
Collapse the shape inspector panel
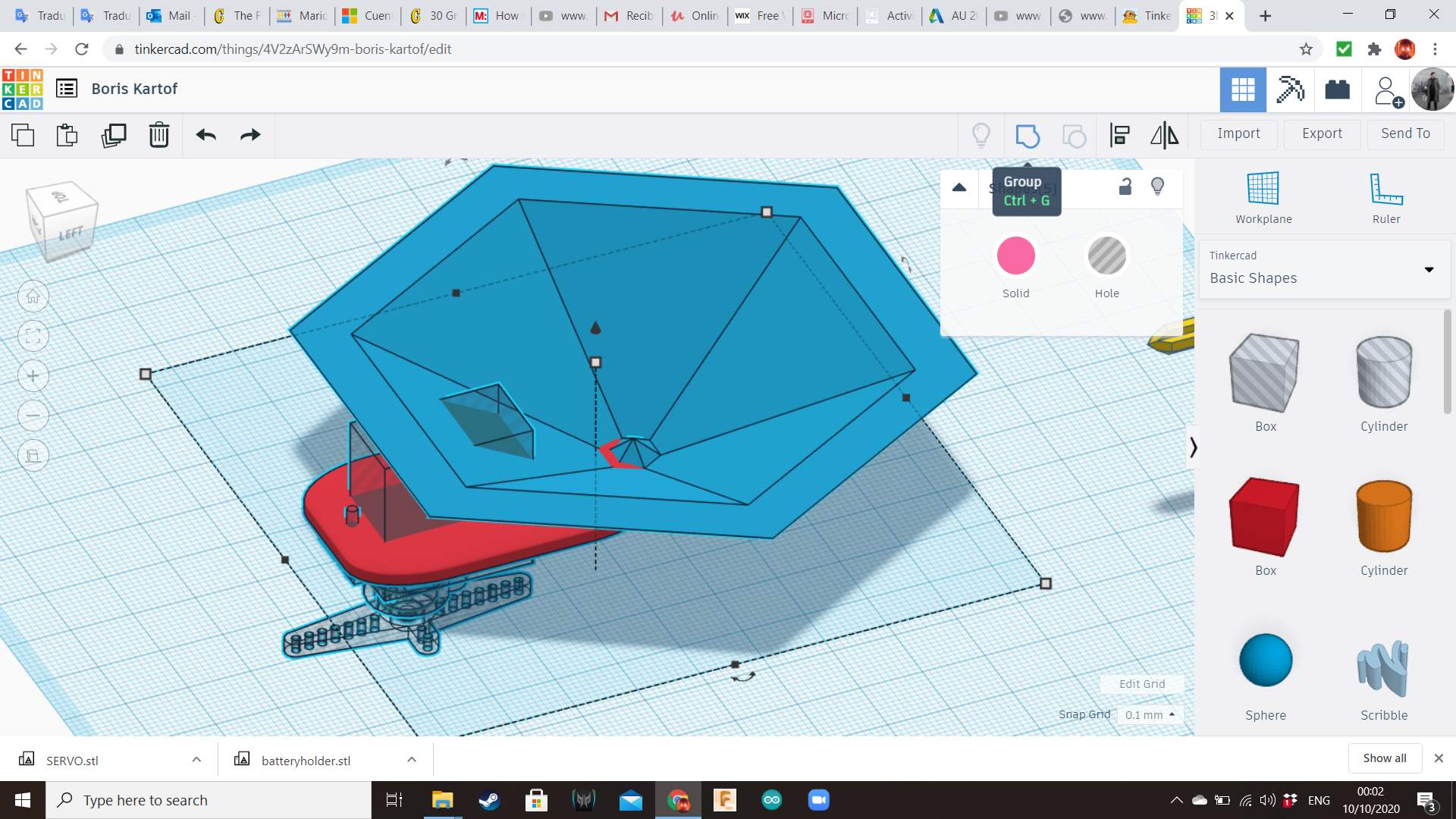959,187
